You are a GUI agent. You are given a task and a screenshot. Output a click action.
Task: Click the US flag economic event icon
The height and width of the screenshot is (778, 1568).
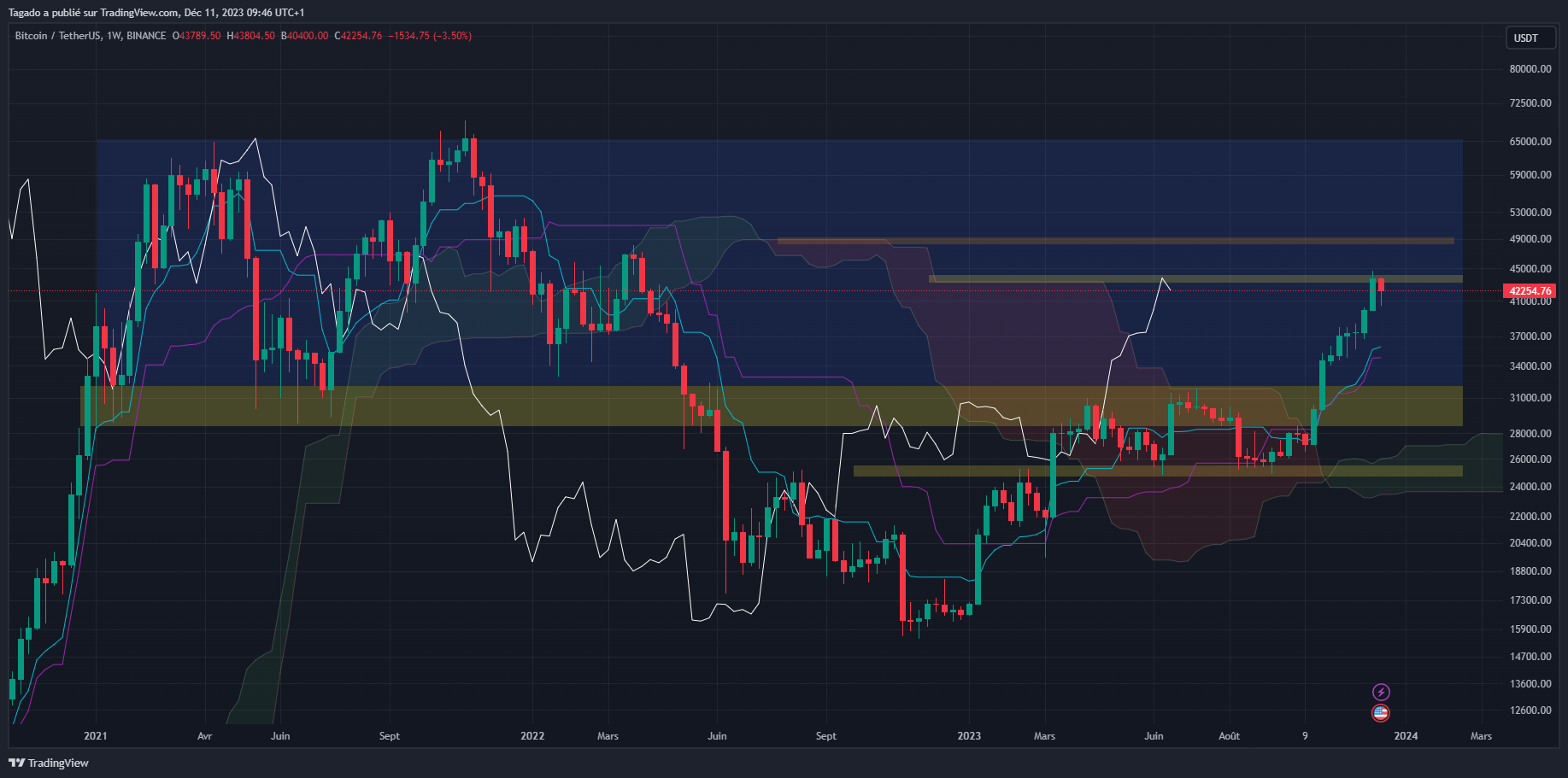pyautogui.click(x=1381, y=713)
